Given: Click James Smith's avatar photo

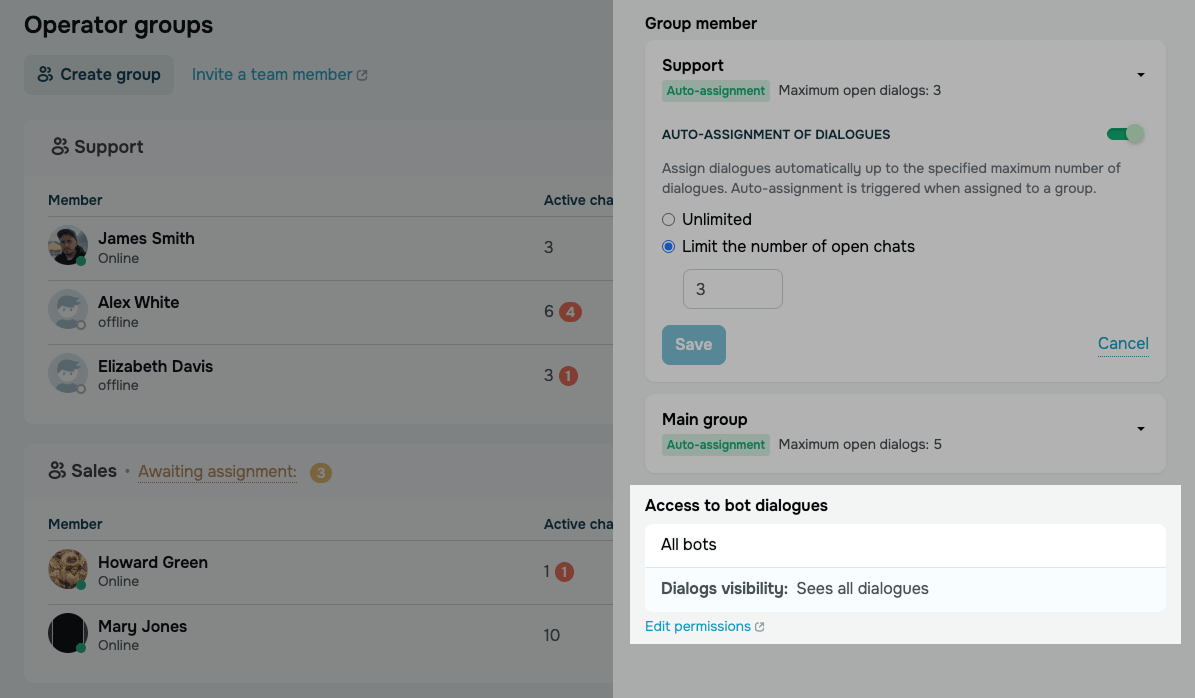Looking at the screenshot, I should coord(68,245).
